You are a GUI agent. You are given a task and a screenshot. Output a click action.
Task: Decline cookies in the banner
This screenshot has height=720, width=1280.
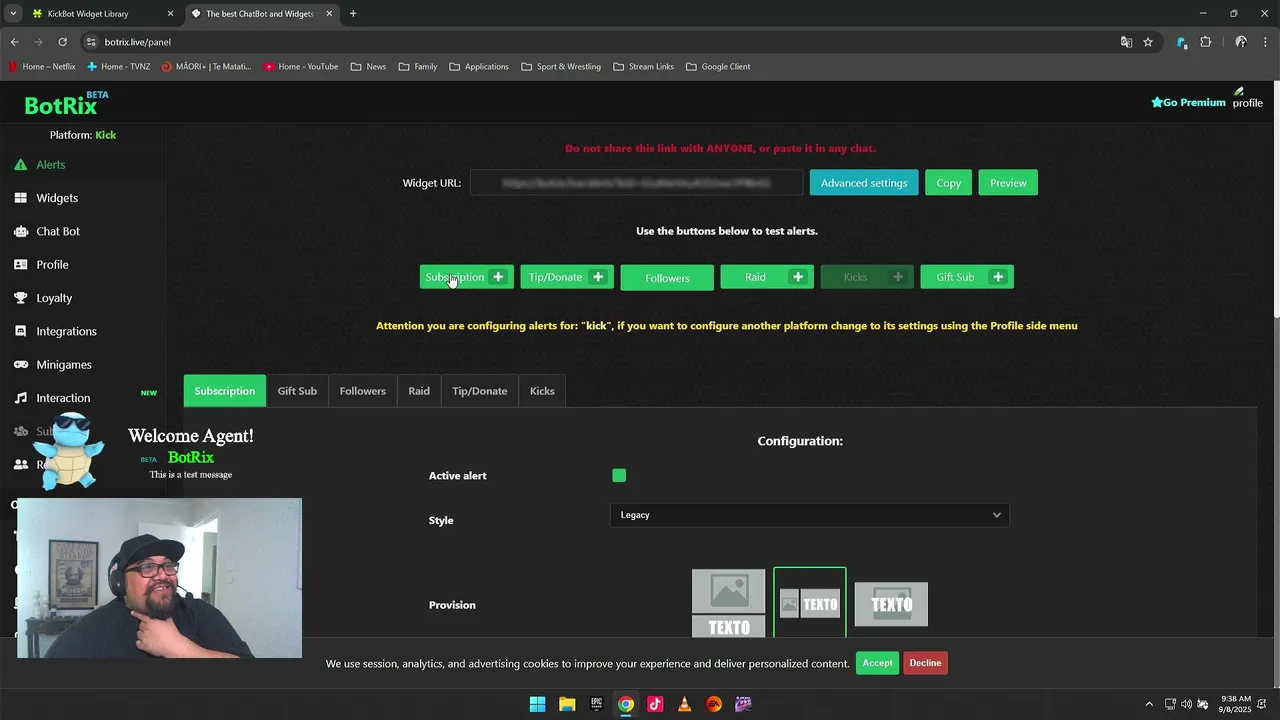point(925,663)
